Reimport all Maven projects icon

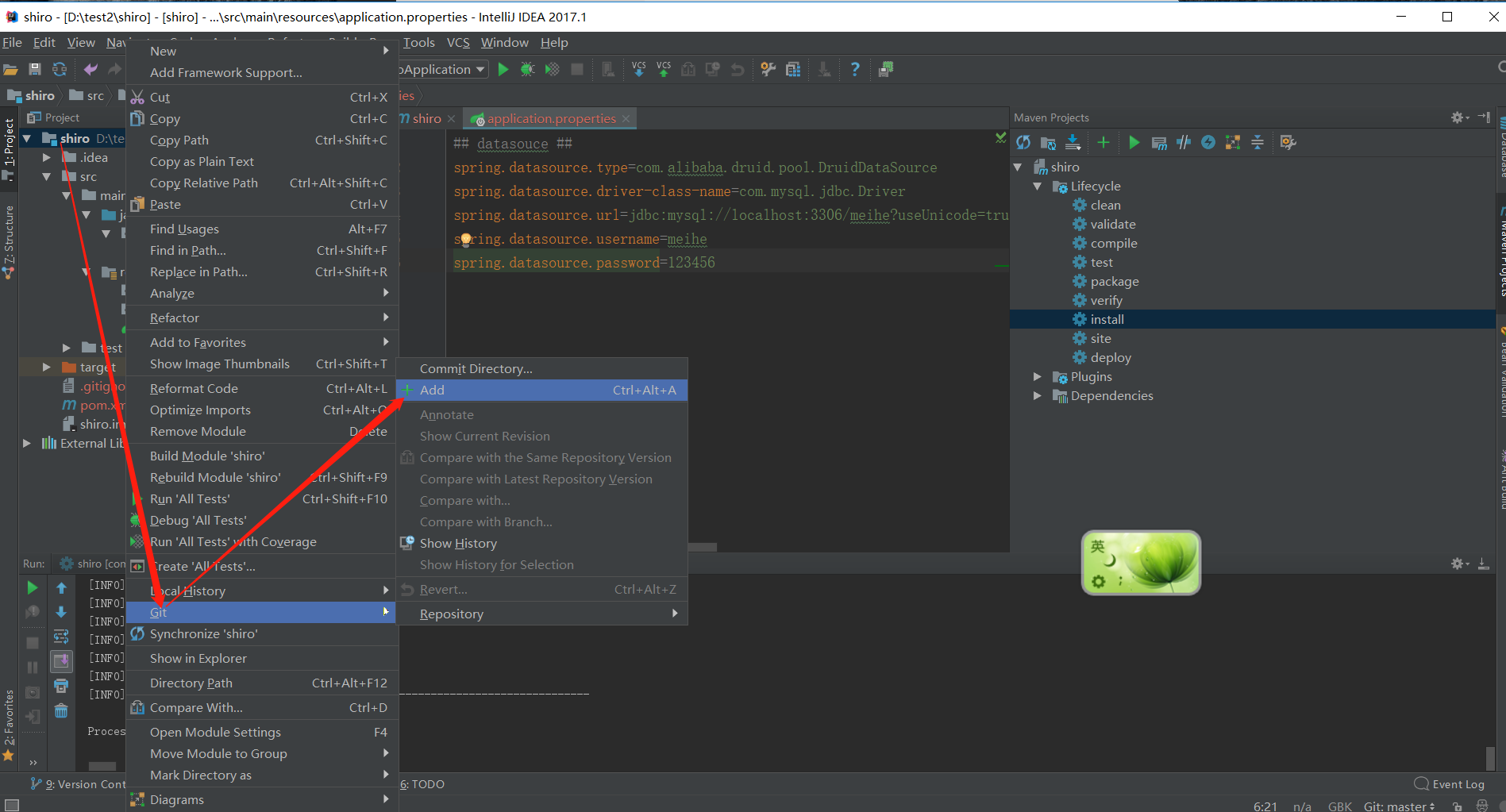point(1023,142)
